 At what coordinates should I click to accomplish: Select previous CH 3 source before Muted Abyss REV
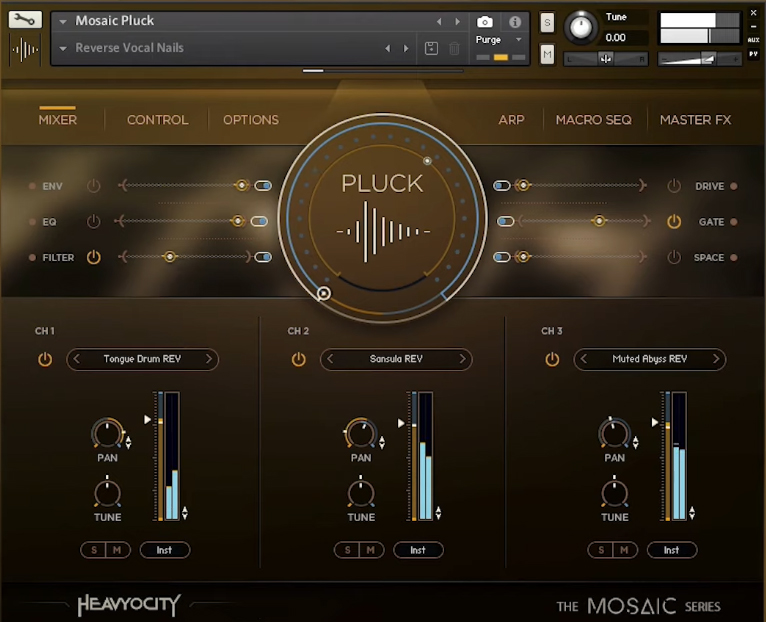click(x=584, y=359)
